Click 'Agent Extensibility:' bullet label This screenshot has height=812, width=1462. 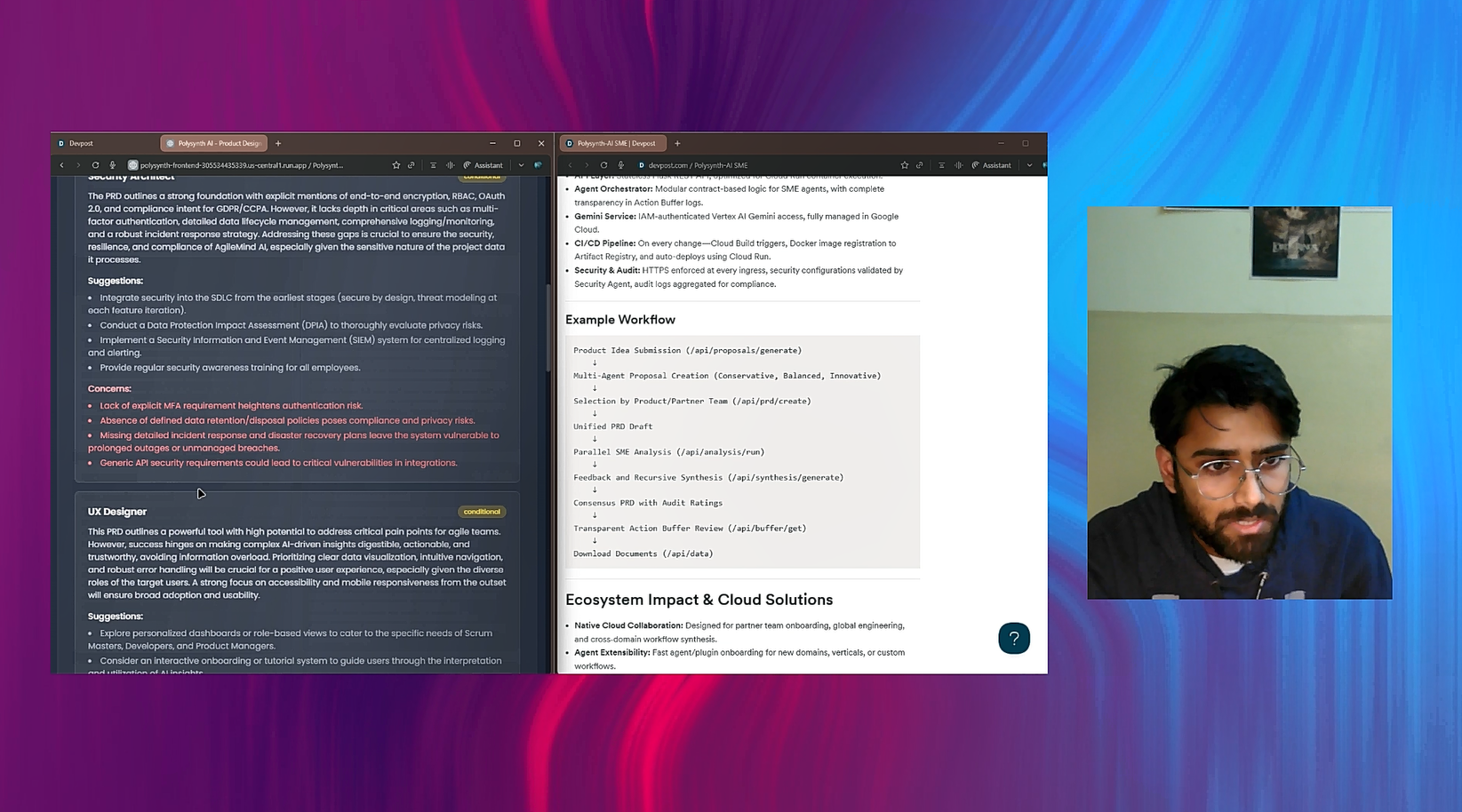click(612, 653)
